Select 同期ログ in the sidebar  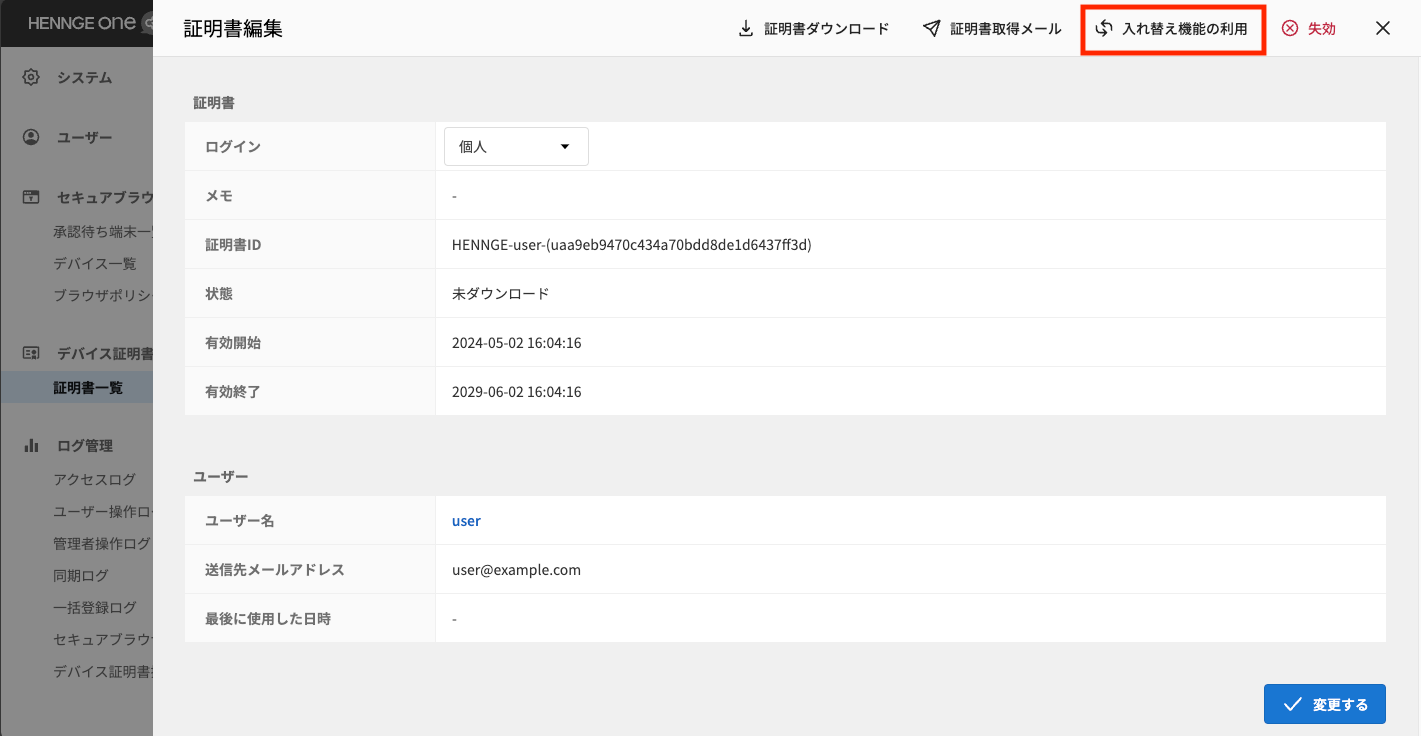pos(81,575)
